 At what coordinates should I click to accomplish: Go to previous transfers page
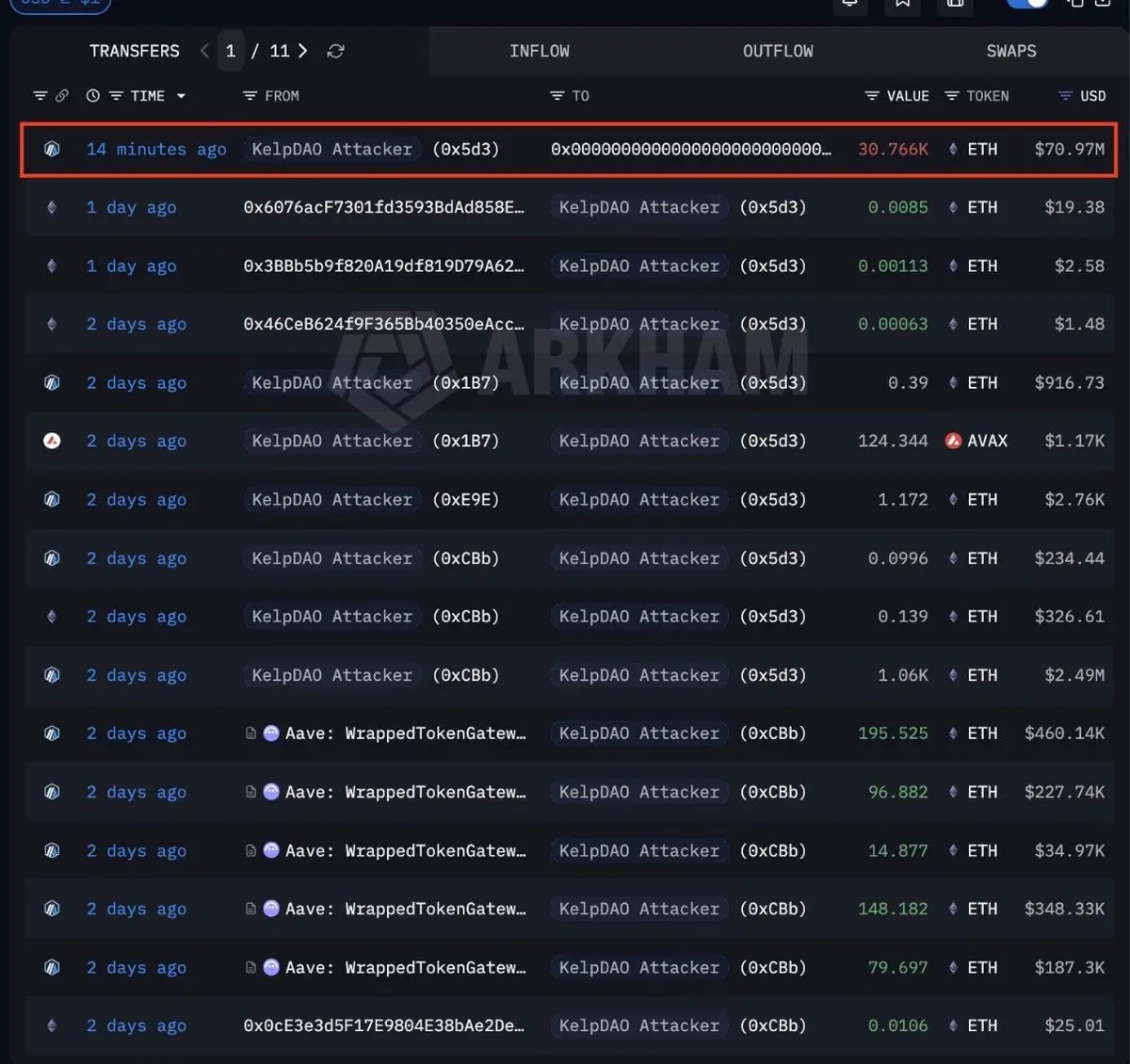click(204, 51)
